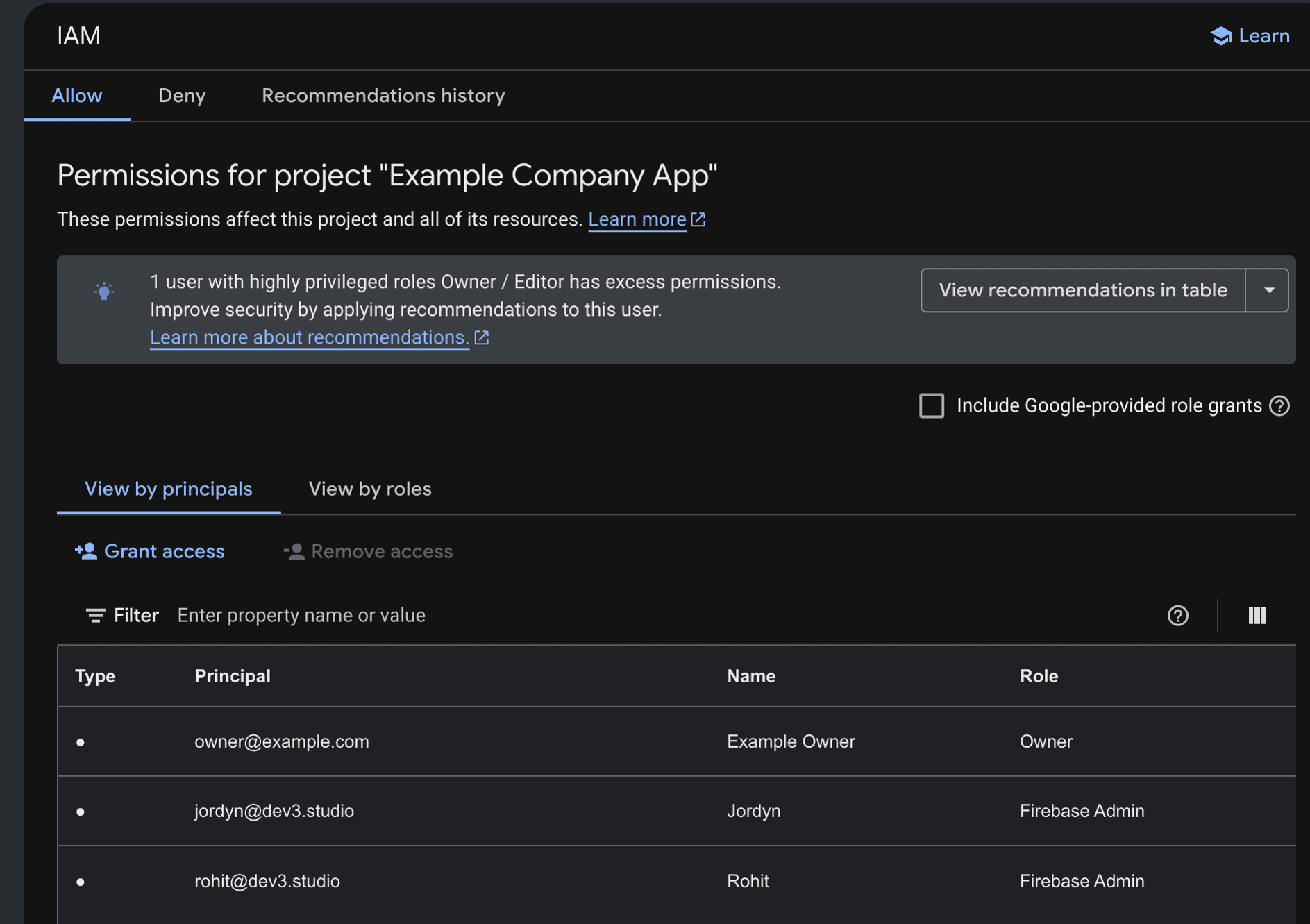Click the Learn graduation cap icon

coord(1221,36)
